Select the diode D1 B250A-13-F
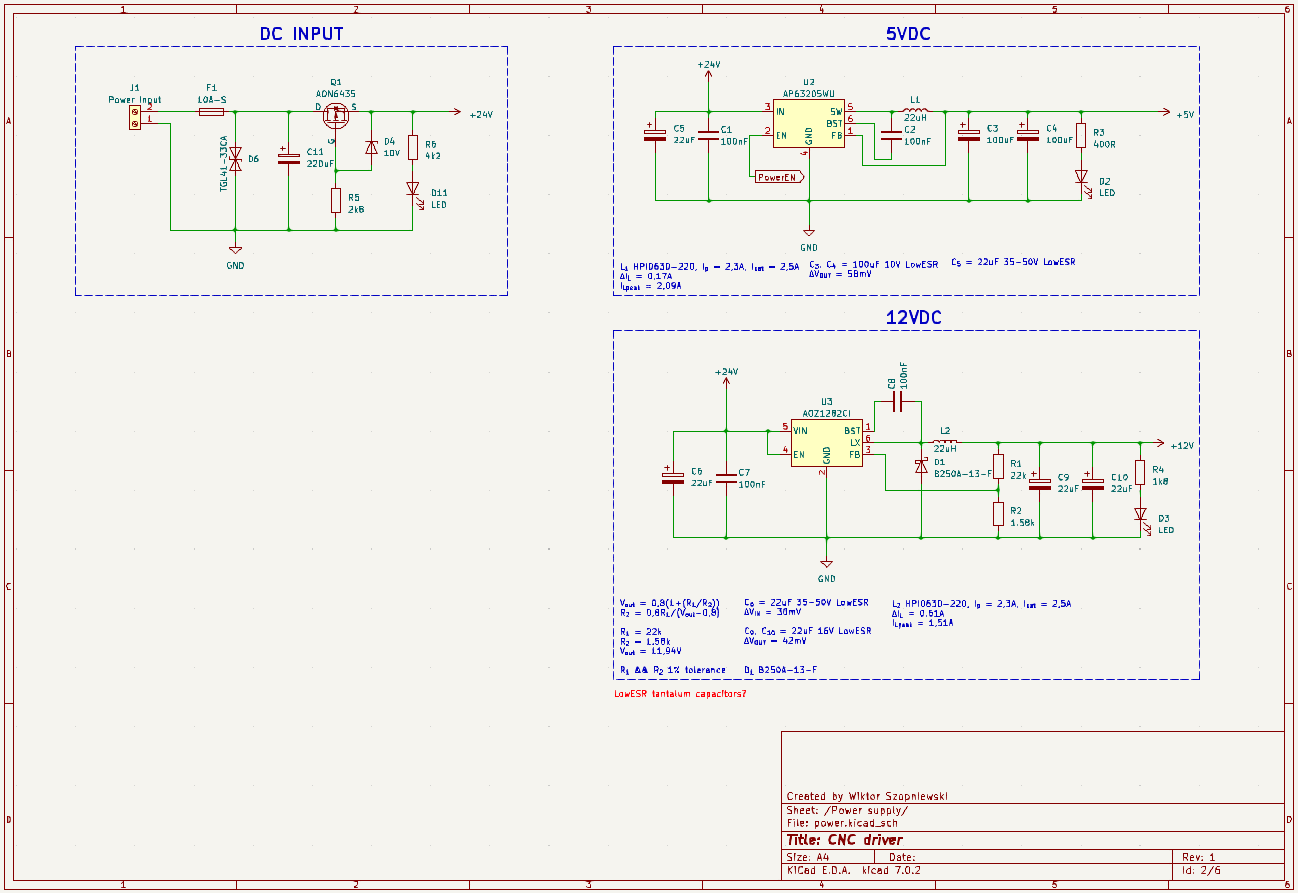This screenshot has width=1298, height=893. pos(923,464)
